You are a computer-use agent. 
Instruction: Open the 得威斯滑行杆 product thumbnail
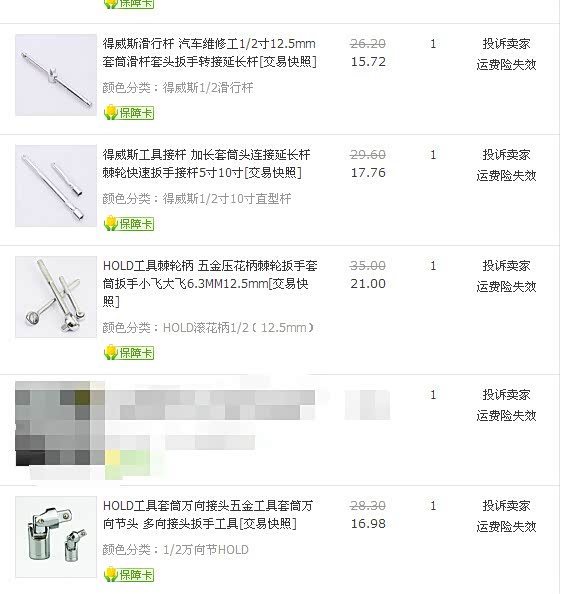click(56, 75)
